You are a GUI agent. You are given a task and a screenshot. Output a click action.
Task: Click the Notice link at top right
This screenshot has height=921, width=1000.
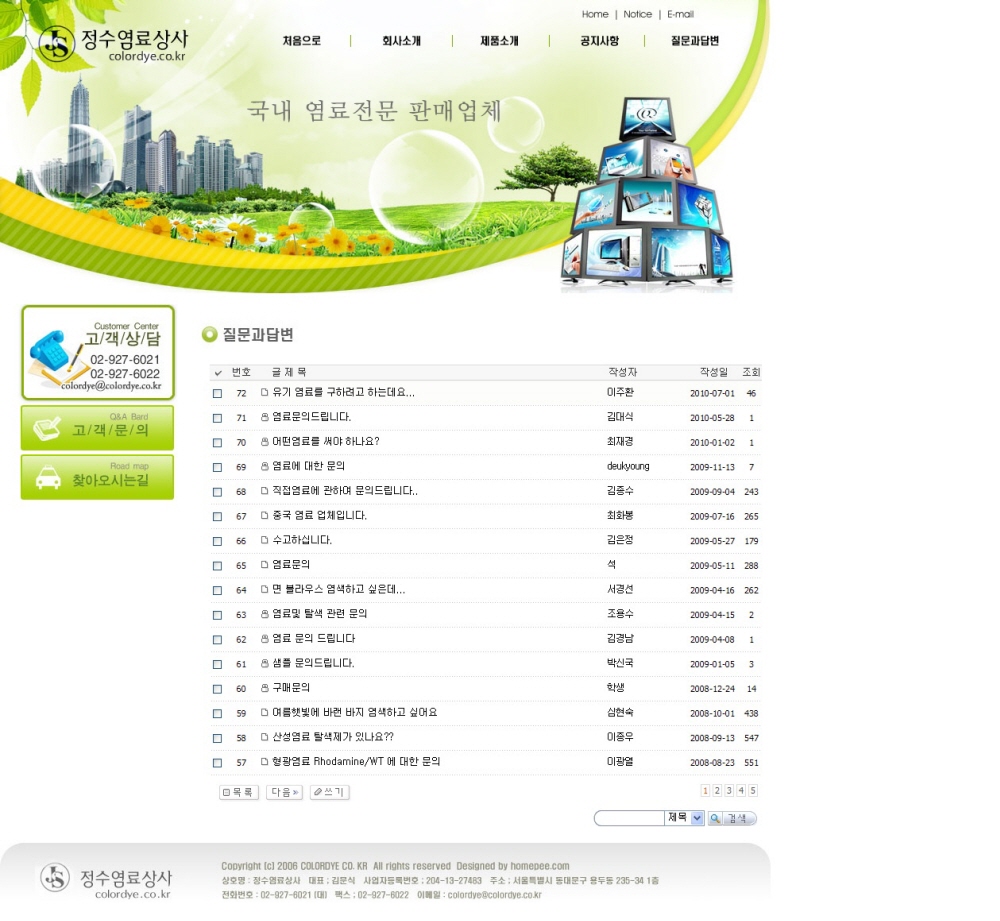tap(637, 15)
